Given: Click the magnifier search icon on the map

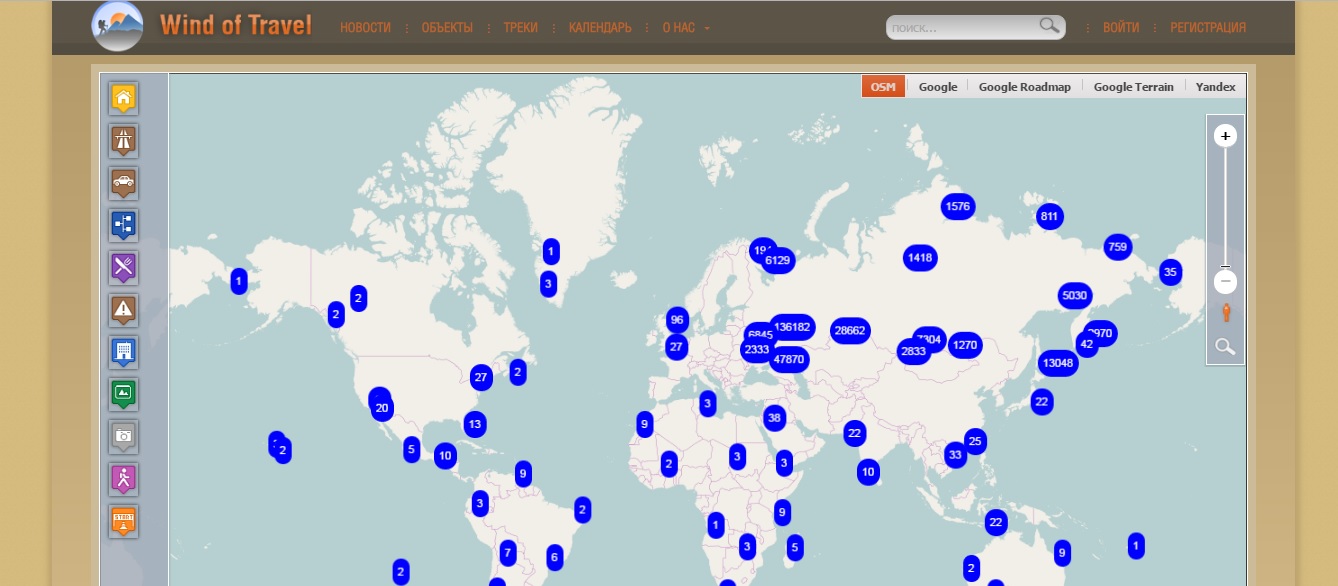Looking at the screenshot, I should 1225,347.
